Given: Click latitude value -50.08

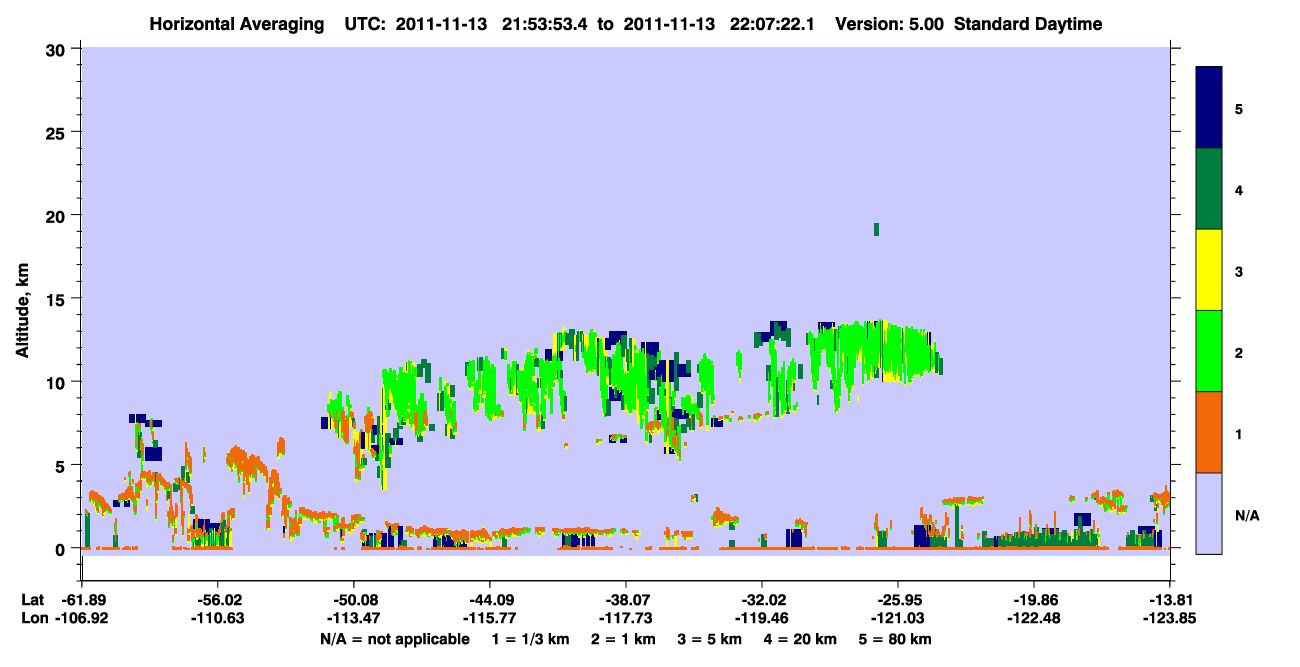Looking at the screenshot, I should pos(354,600).
